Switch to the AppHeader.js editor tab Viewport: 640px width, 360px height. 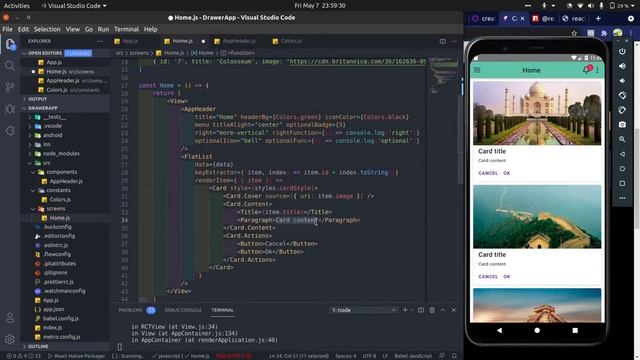[x=239, y=41]
